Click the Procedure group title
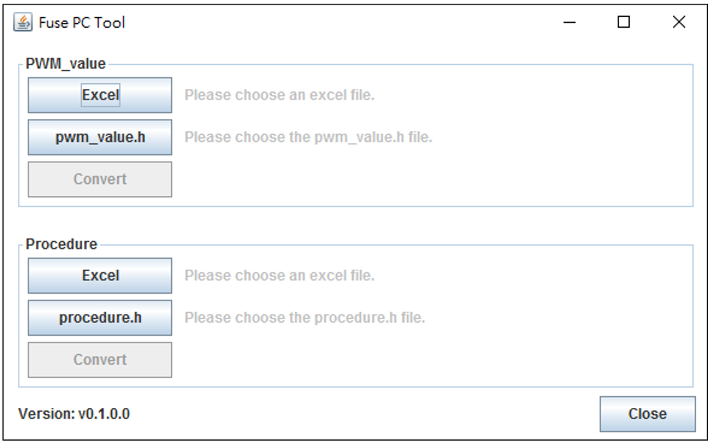Viewport: 714px width, 448px height. point(61,244)
